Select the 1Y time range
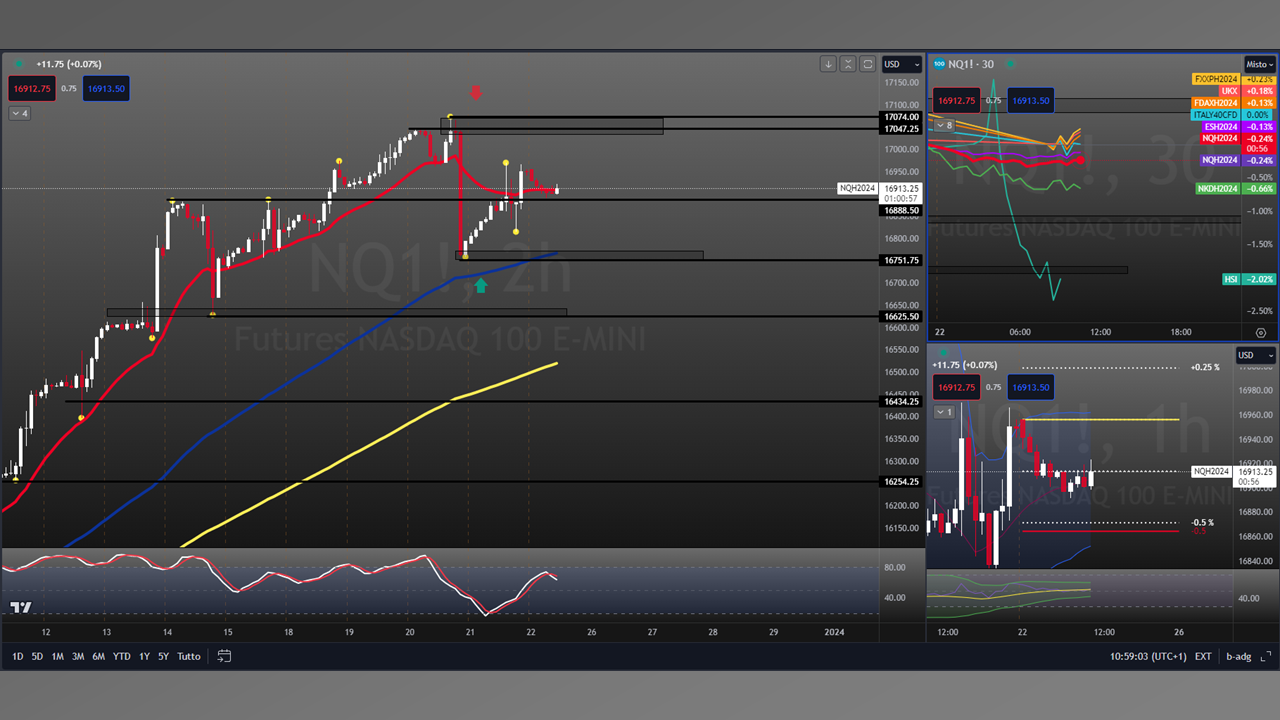This screenshot has width=1280, height=720. click(x=144, y=656)
